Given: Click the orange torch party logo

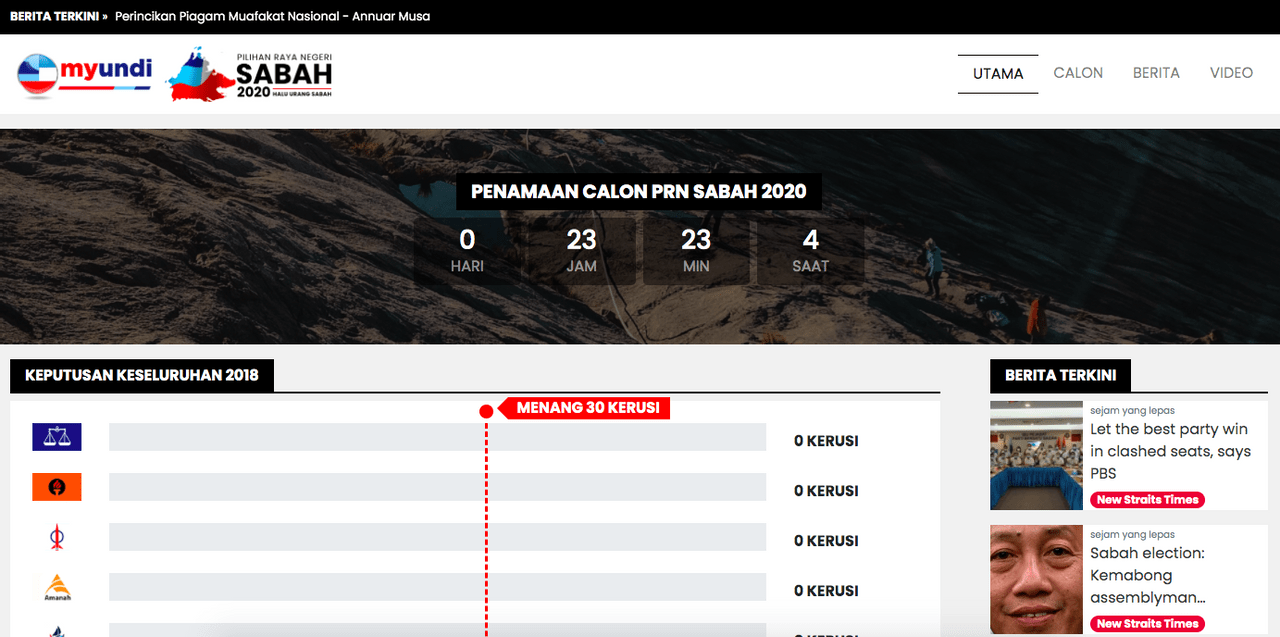Looking at the screenshot, I should click(x=57, y=486).
